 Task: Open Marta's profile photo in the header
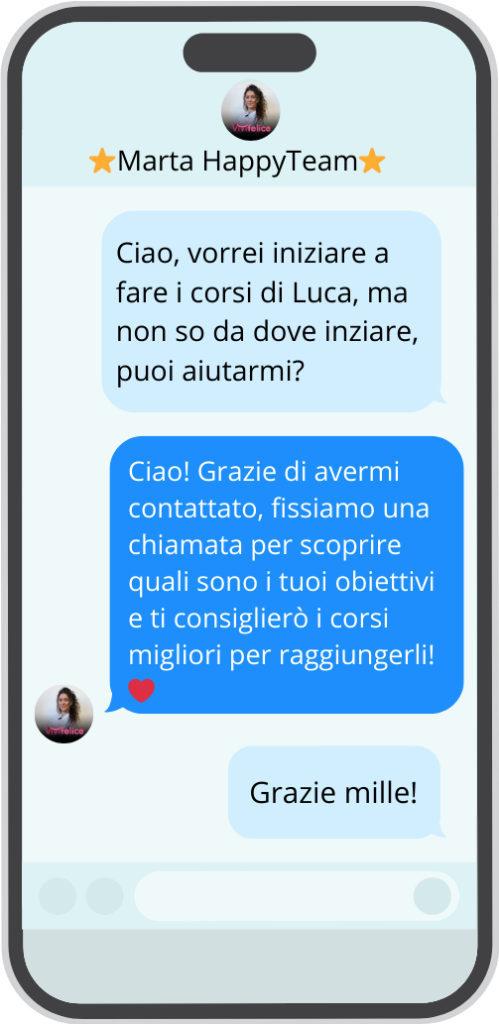pos(250,110)
